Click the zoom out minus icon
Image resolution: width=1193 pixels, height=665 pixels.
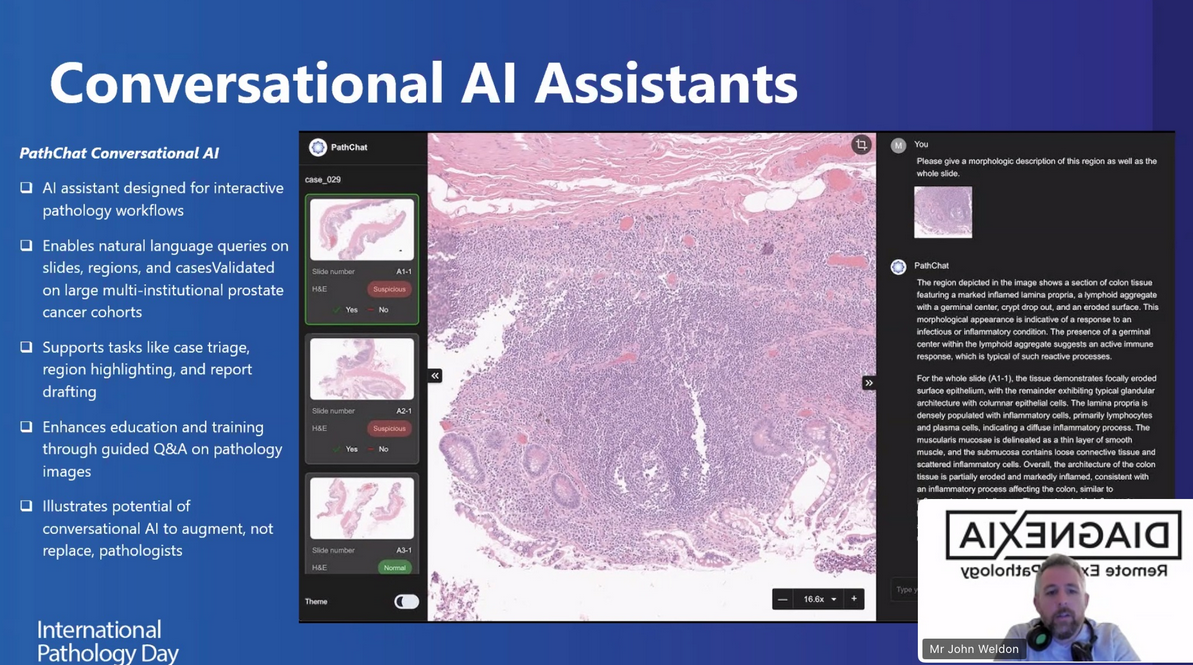(783, 599)
